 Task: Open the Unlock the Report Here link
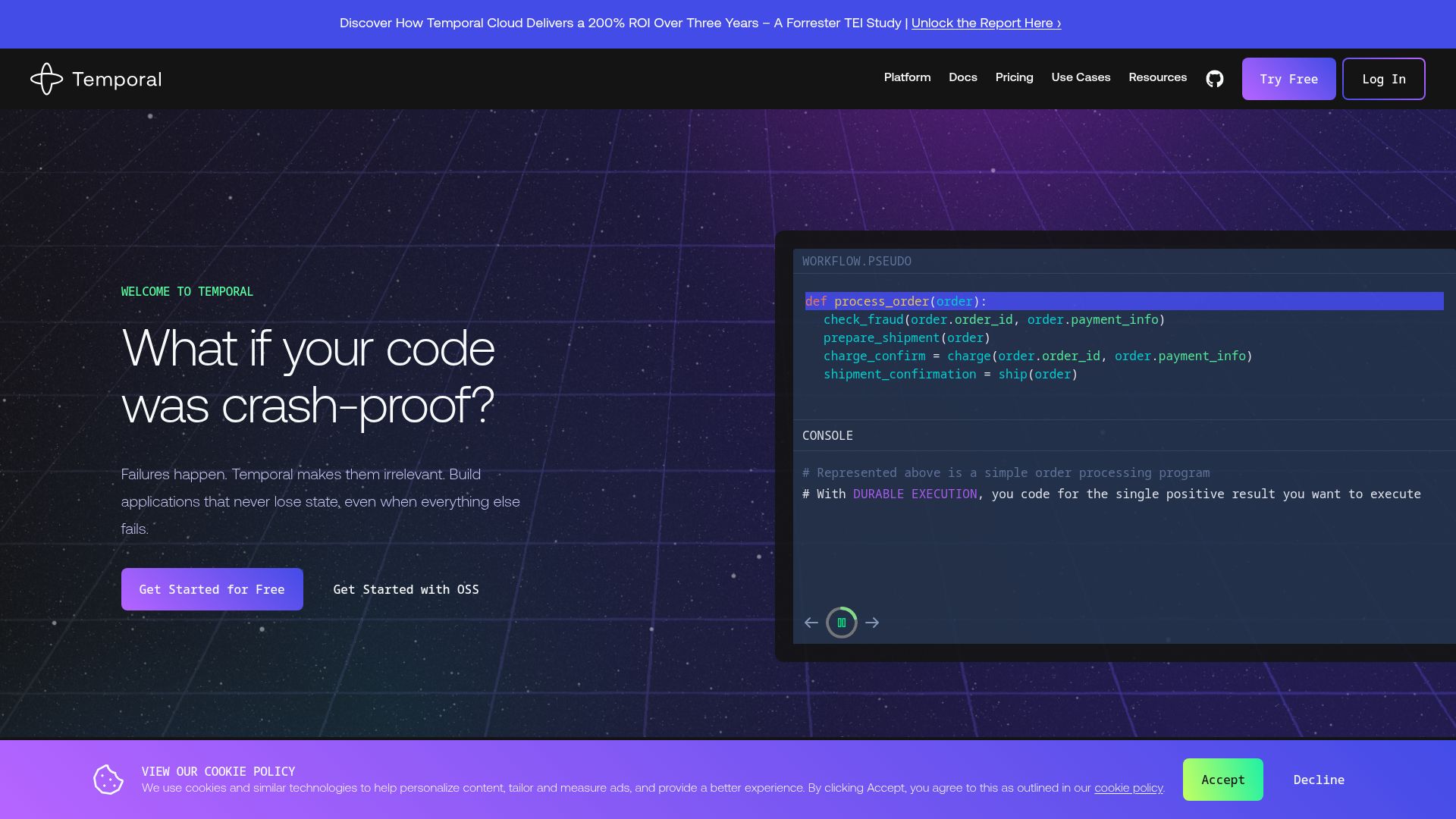[986, 23]
